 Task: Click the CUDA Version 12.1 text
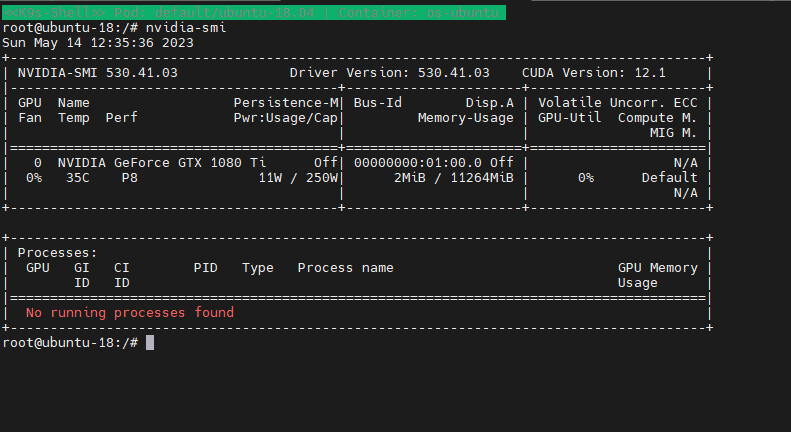[x=594, y=73]
